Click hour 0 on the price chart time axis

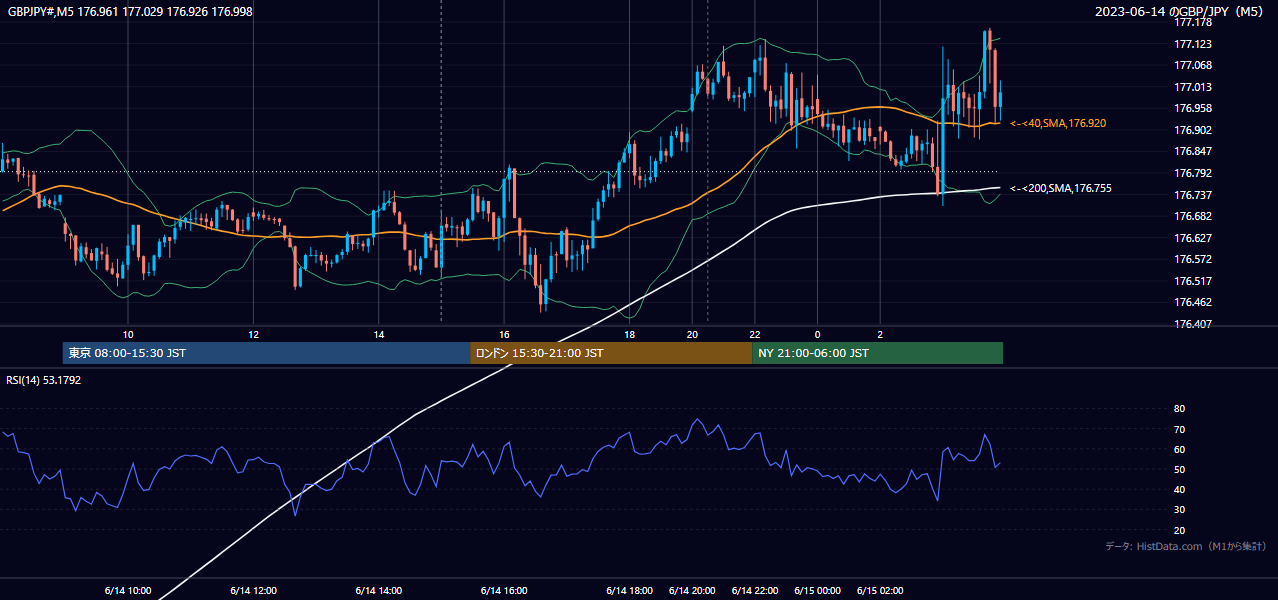pyautogui.click(x=818, y=334)
